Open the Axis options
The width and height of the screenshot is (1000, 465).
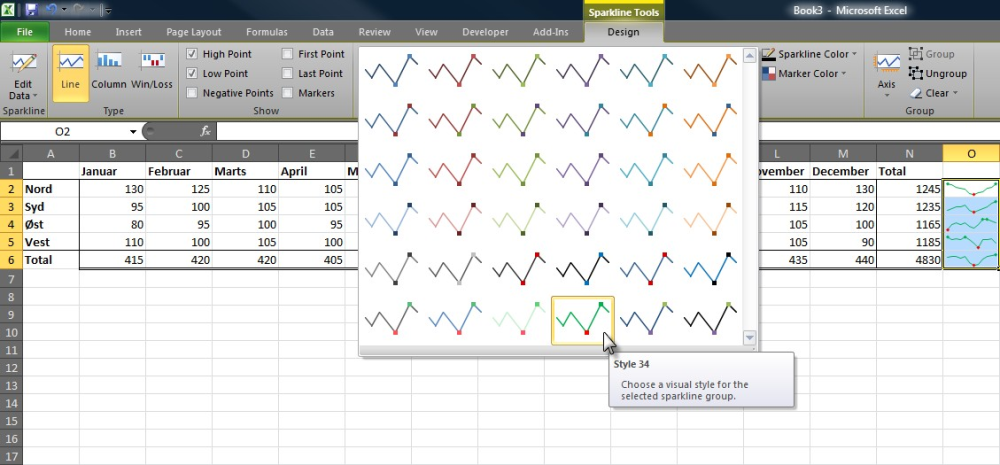coord(886,75)
